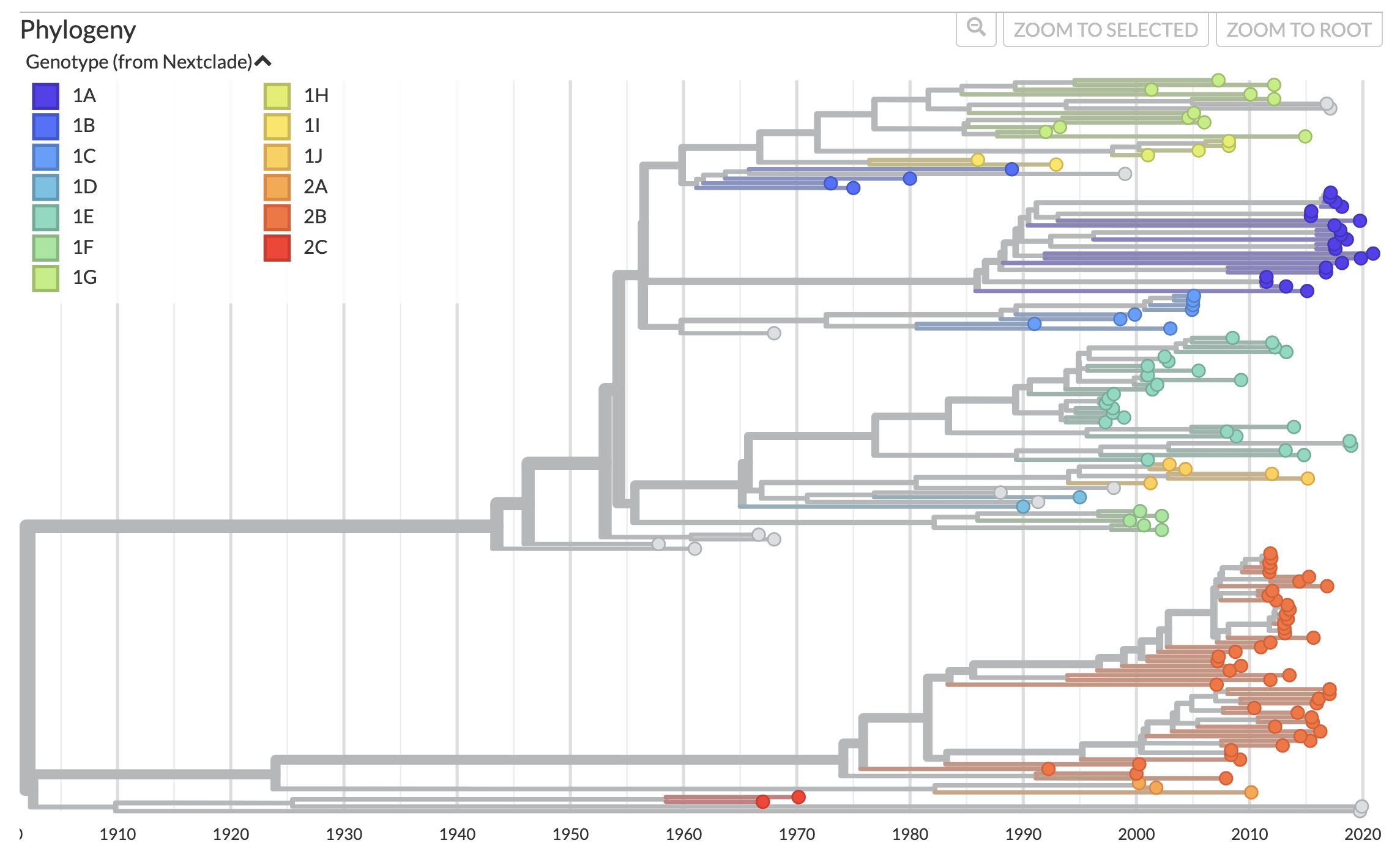Image resolution: width=1400 pixels, height=854 pixels.
Task: Click the 1A legend color swatch
Action: [46, 96]
